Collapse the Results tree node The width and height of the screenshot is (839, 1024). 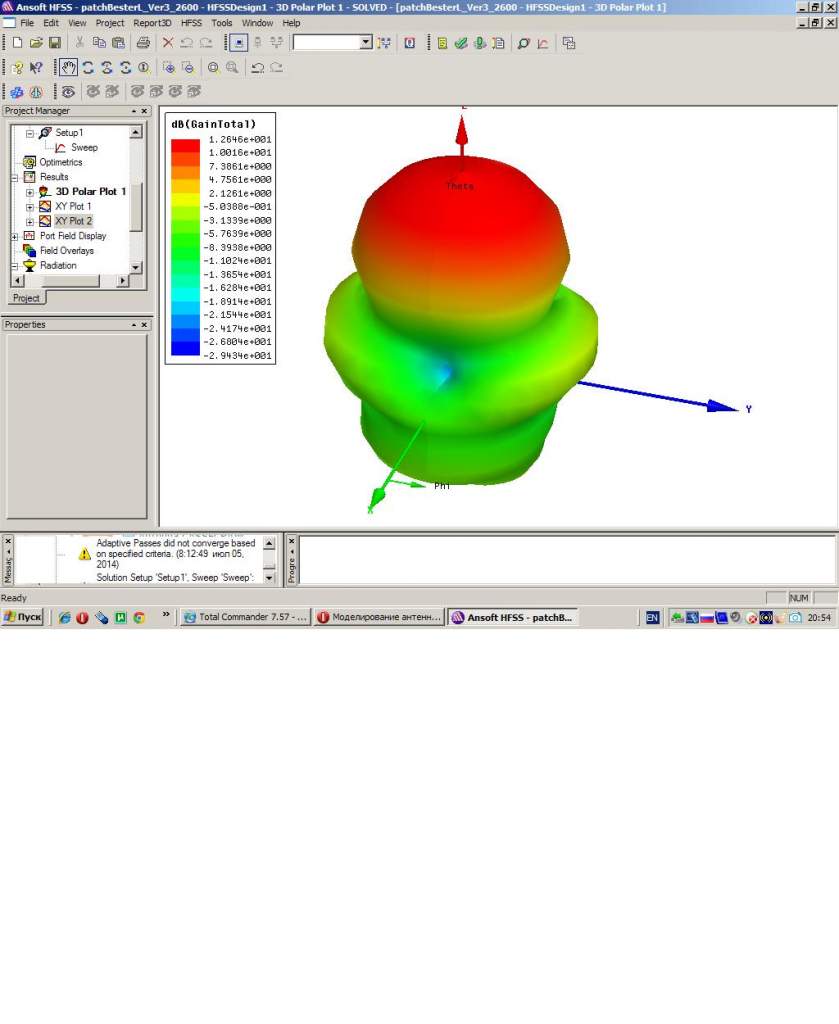(x=14, y=177)
